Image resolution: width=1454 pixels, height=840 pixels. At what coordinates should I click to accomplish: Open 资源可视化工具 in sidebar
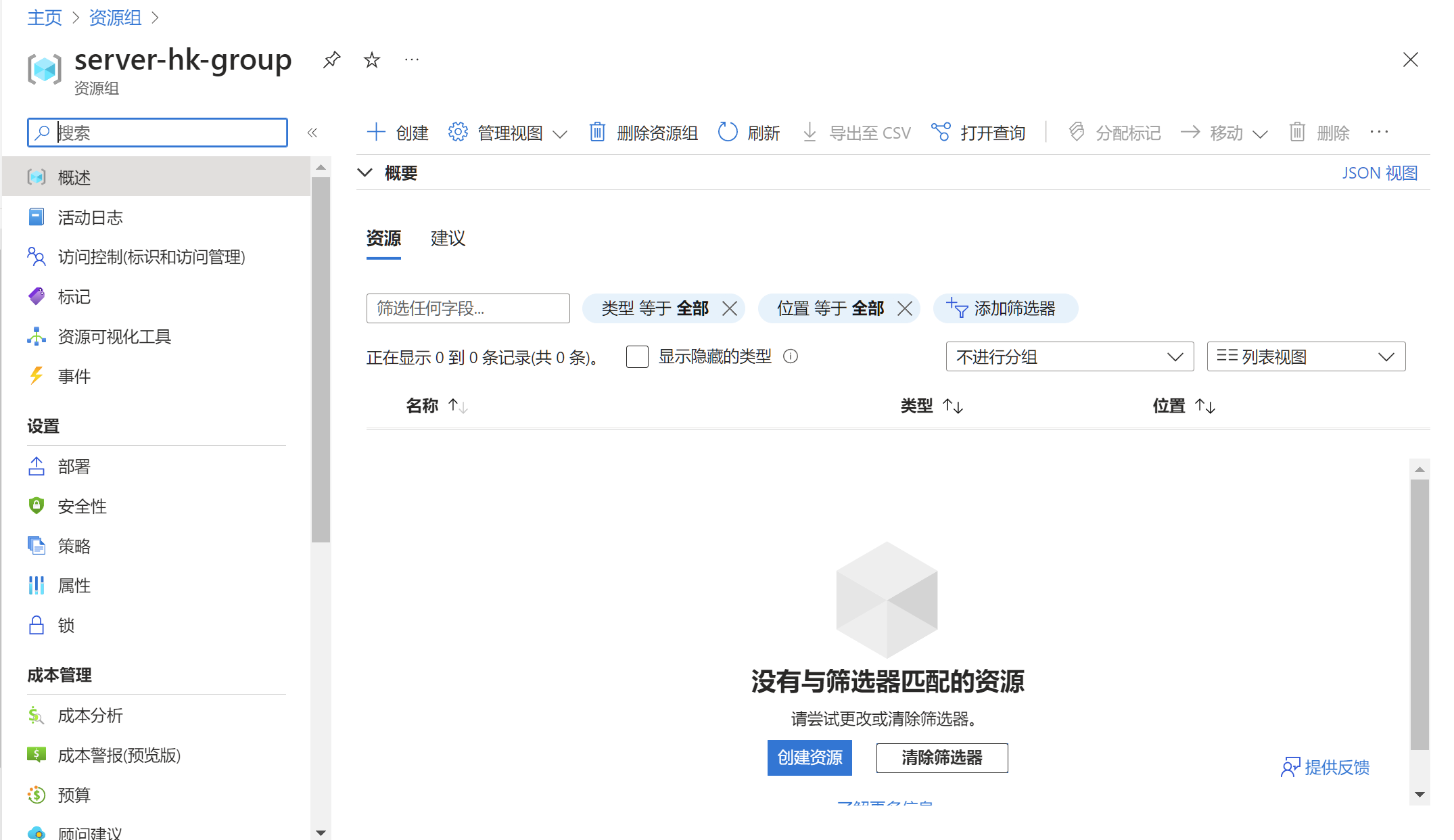114,336
